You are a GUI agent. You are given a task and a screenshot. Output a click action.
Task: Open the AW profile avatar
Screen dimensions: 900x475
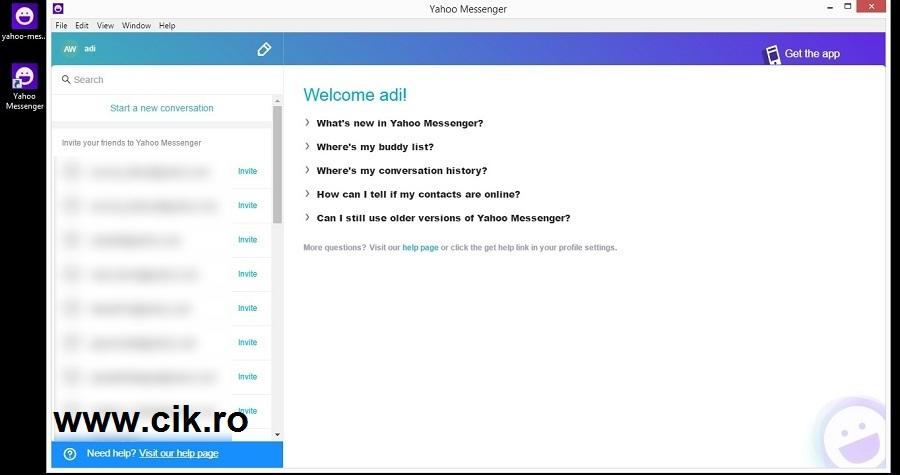coord(70,49)
